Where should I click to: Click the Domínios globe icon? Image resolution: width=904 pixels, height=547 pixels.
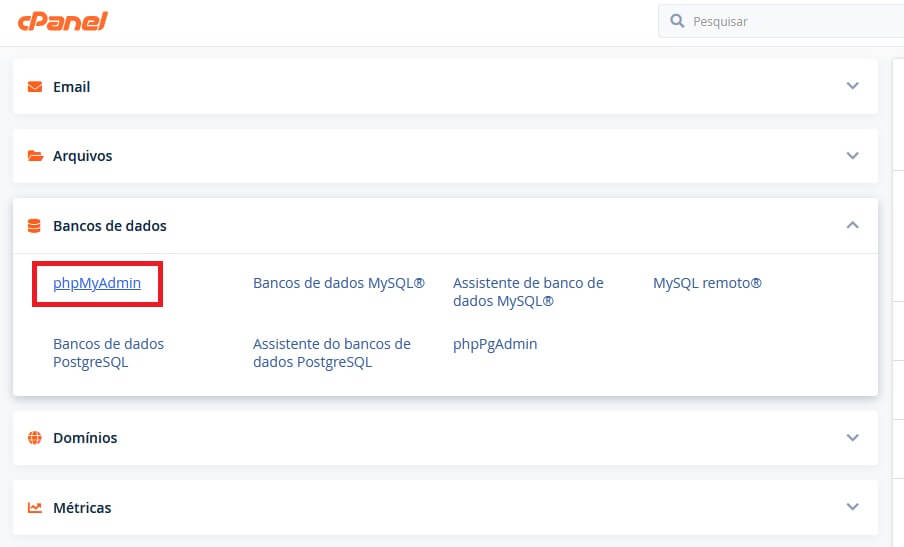click(x=35, y=437)
